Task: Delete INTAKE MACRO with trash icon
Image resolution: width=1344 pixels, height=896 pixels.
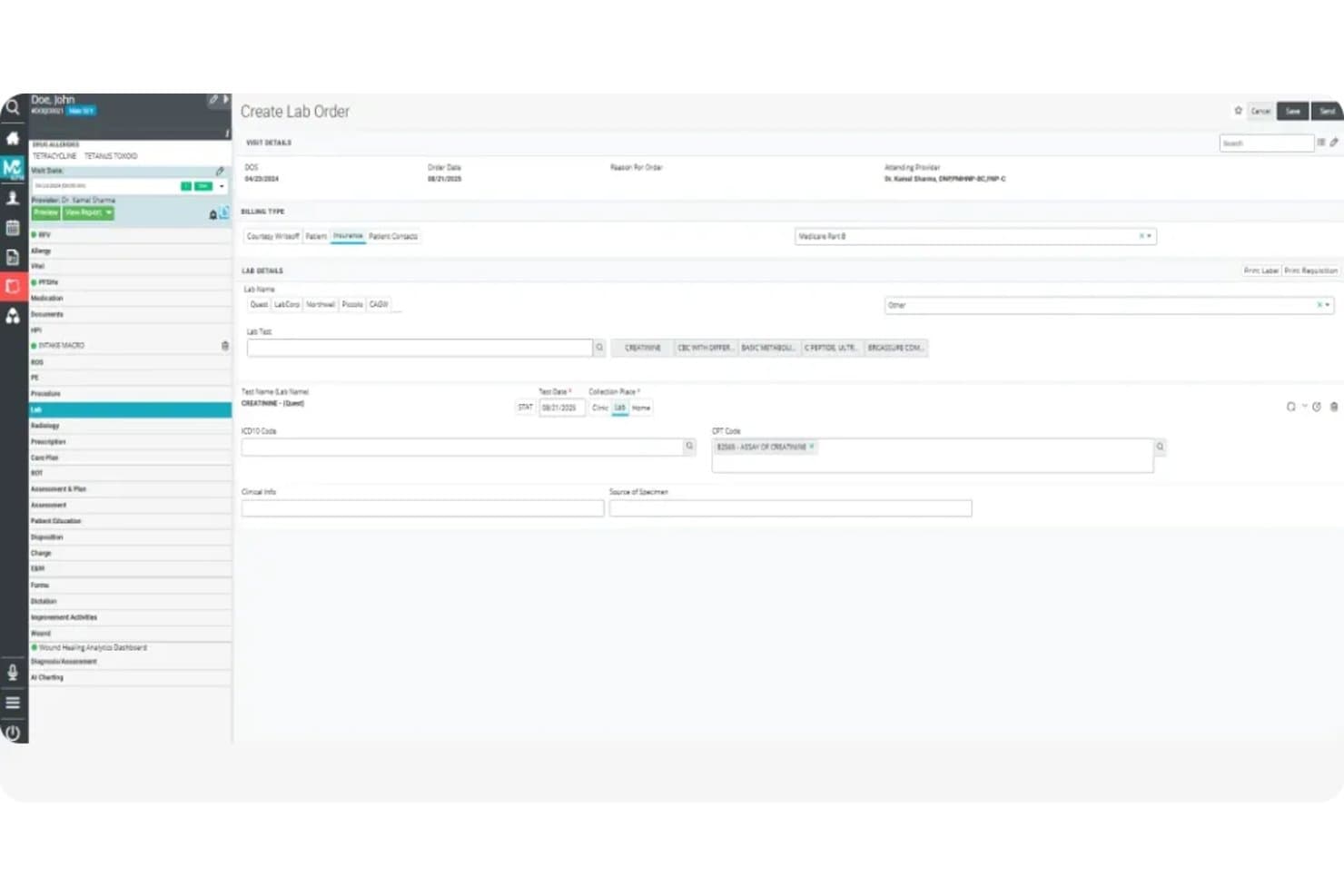Action: coord(225,346)
